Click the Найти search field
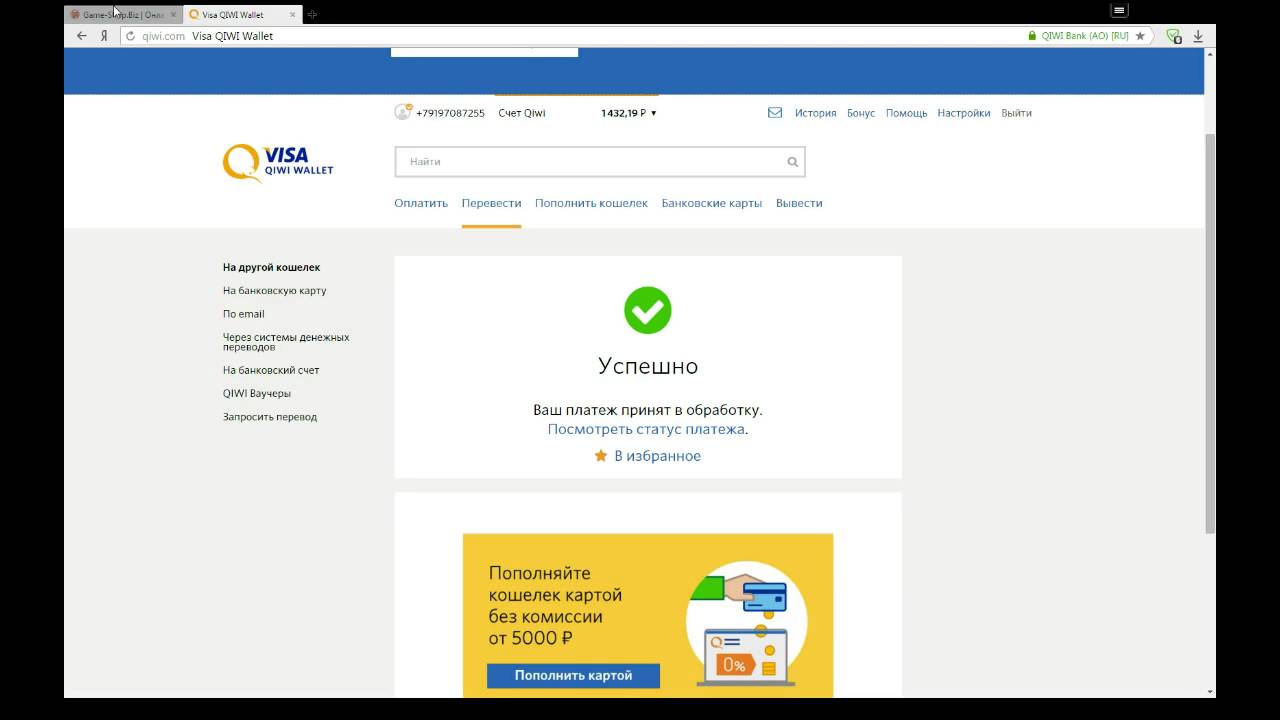The width and height of the screenshot is (1280, 720). pos(600,162)
